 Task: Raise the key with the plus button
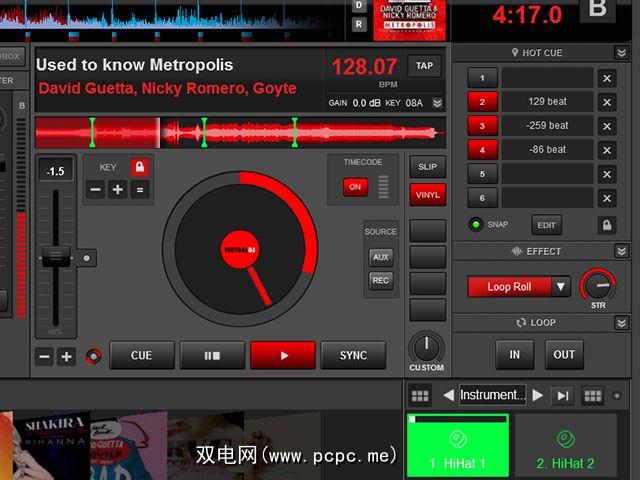118,190
